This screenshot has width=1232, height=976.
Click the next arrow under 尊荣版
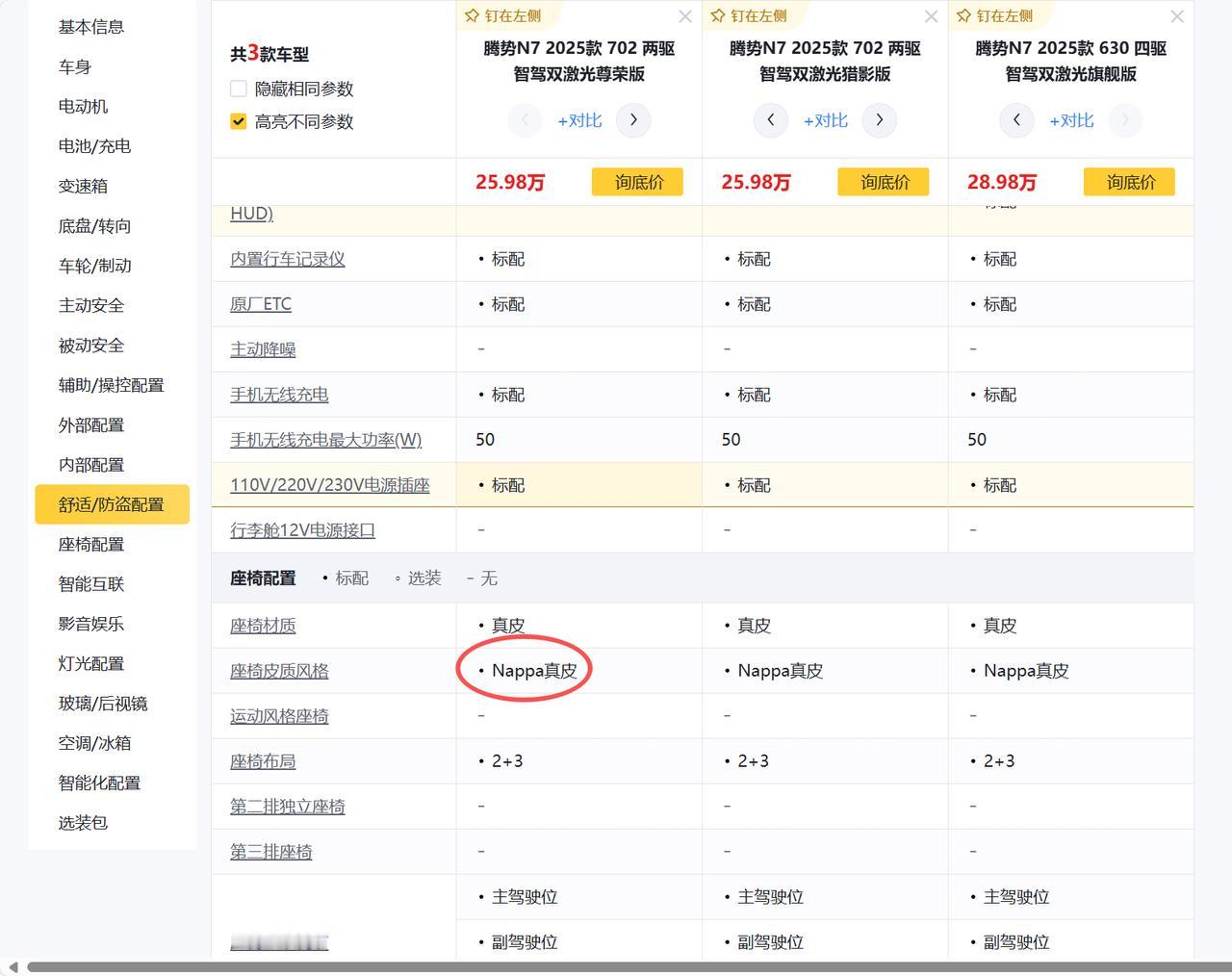pos(633,120)
